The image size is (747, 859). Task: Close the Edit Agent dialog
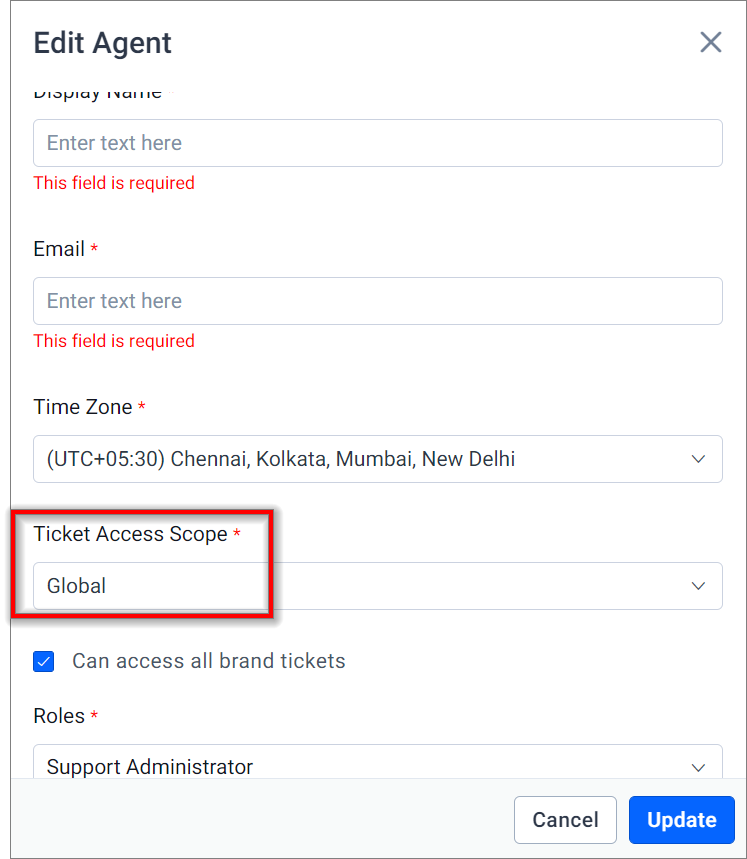pos(710,42)
